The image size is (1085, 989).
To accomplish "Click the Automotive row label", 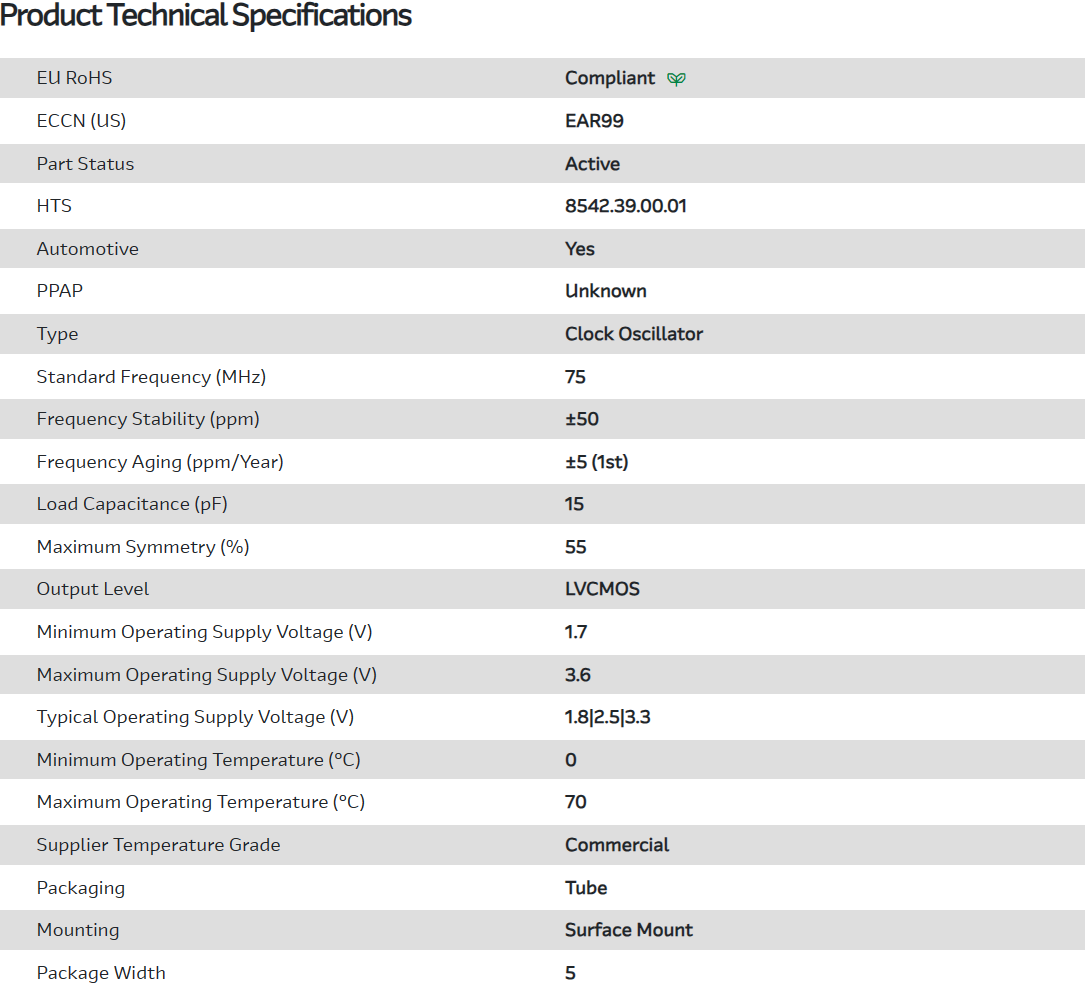I will pos(88,249).
